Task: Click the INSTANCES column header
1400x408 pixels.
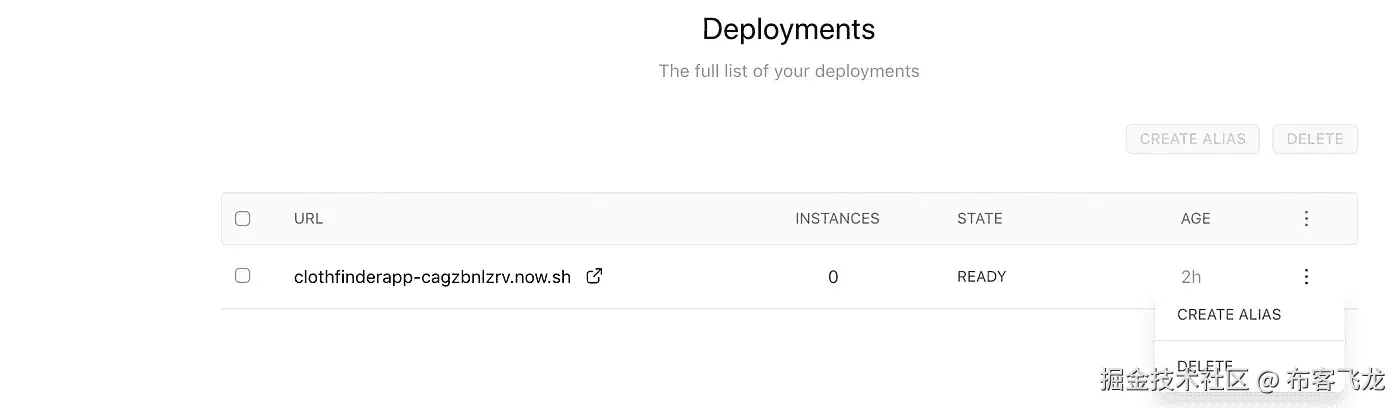Action: tap(837, 218)
